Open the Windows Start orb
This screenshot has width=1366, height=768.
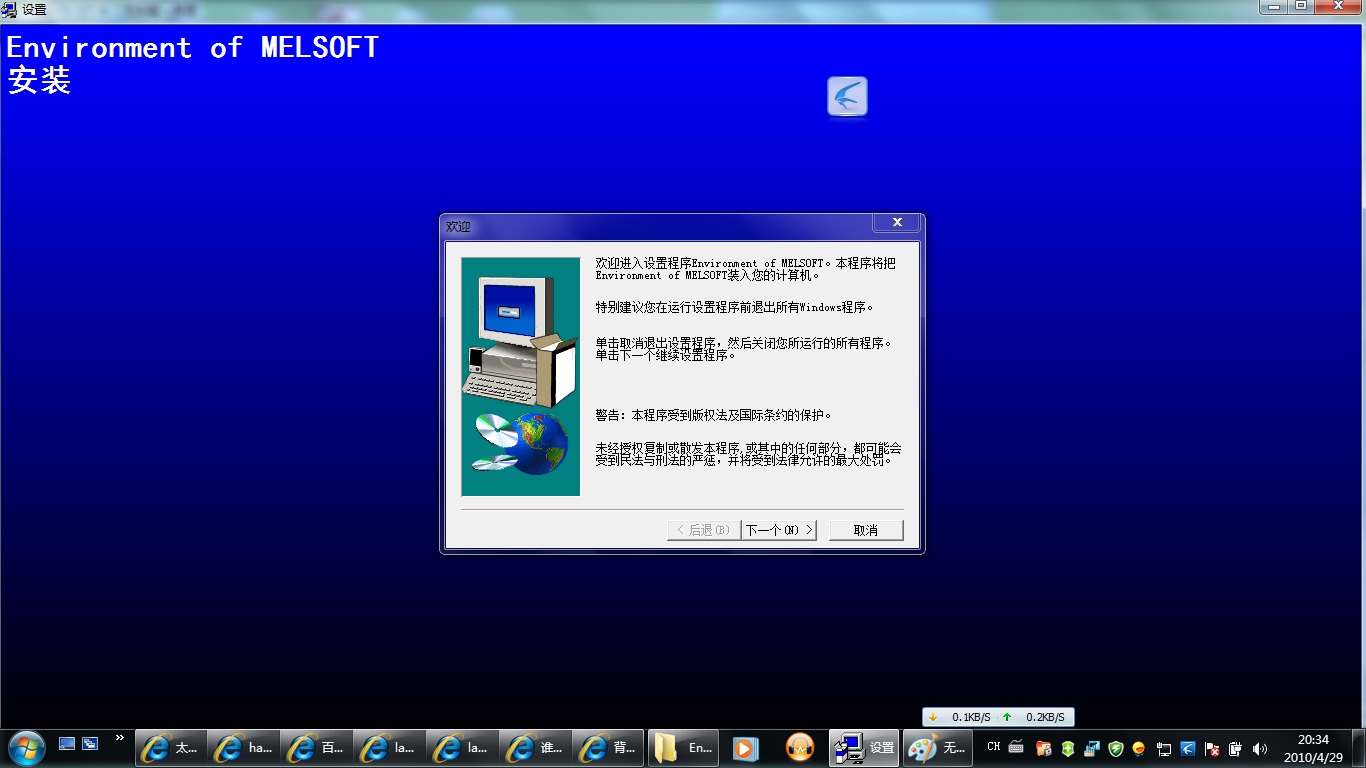[26, 747]
